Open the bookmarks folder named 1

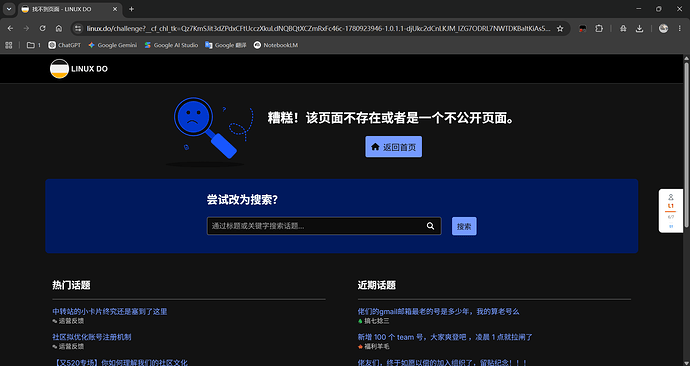[34, 45]
